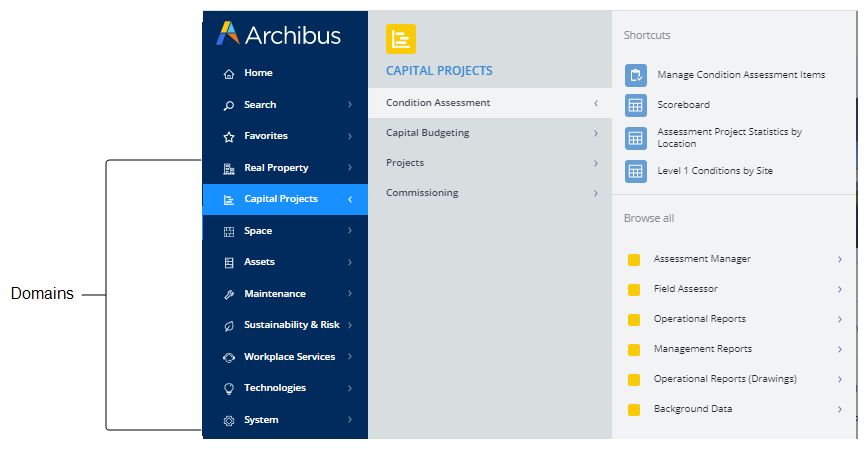Expand the Assessment Manager chevron

pos(840,260)
